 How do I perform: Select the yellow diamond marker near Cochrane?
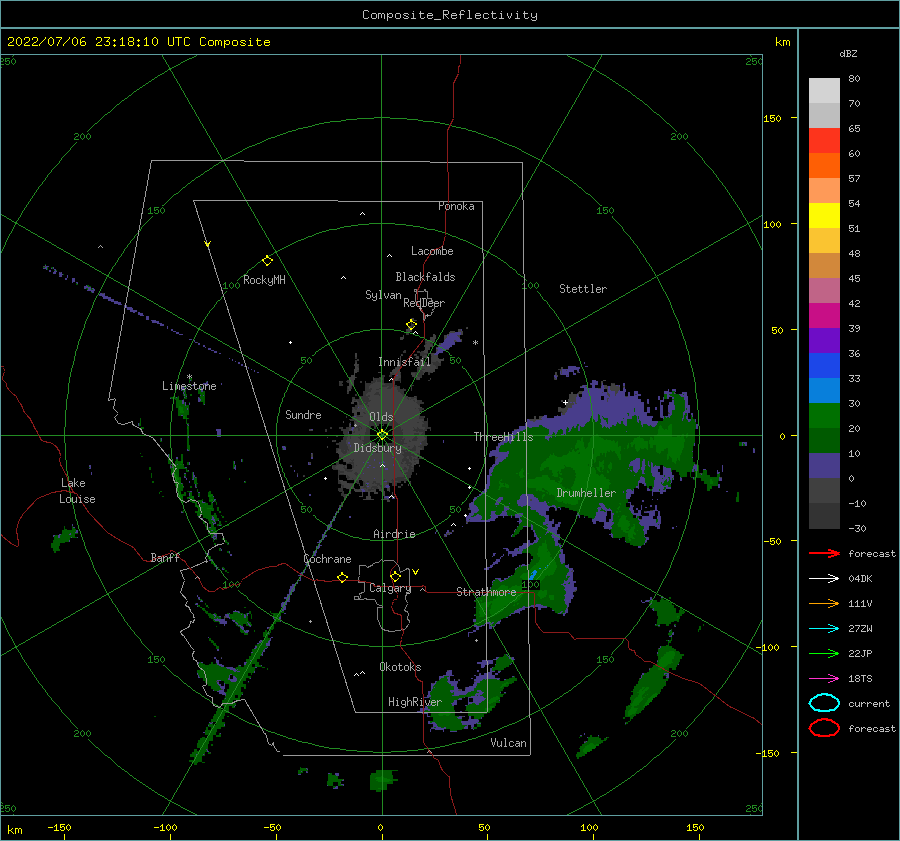coord(343,578)
